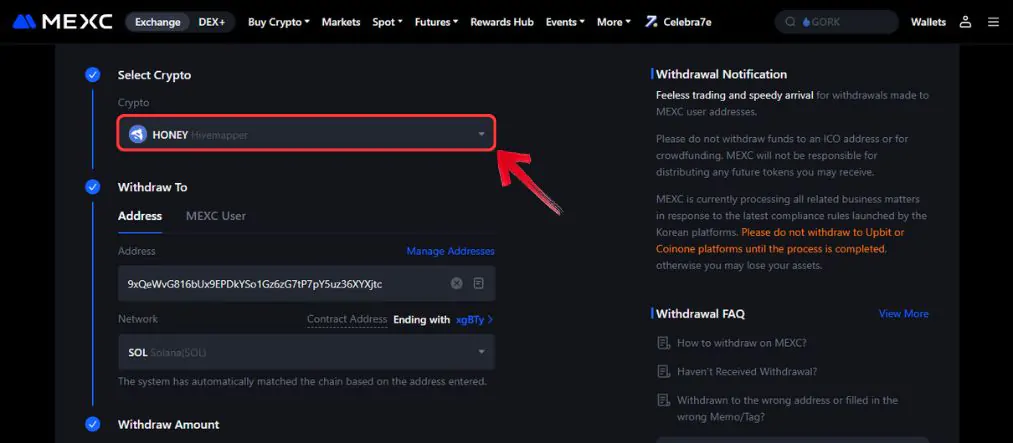The image size is (1013, 443).
Task: Expand the Spot menu
Action: tap(387, 22)
